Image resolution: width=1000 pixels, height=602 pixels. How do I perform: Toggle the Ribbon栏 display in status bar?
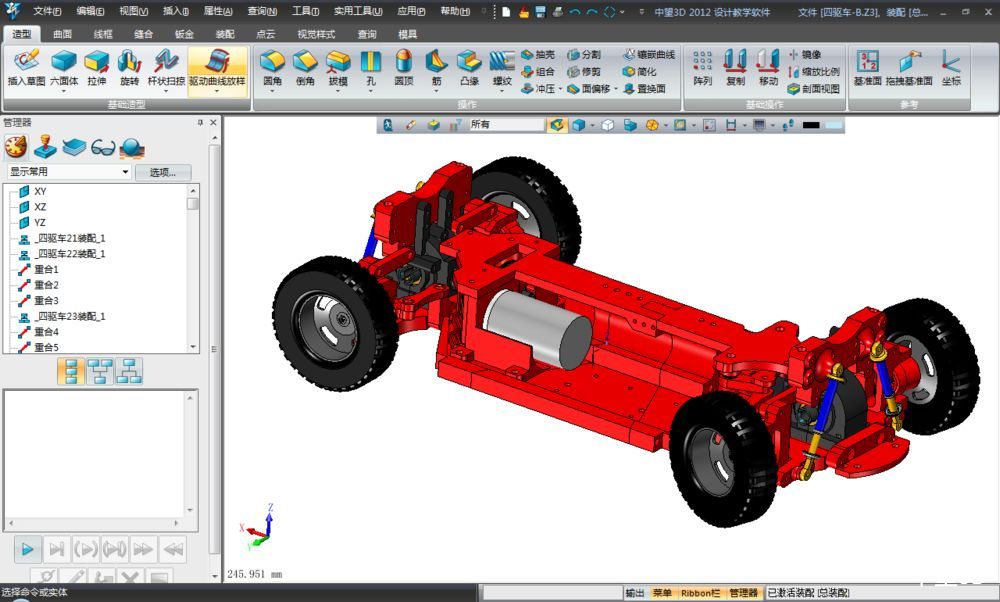700,593
